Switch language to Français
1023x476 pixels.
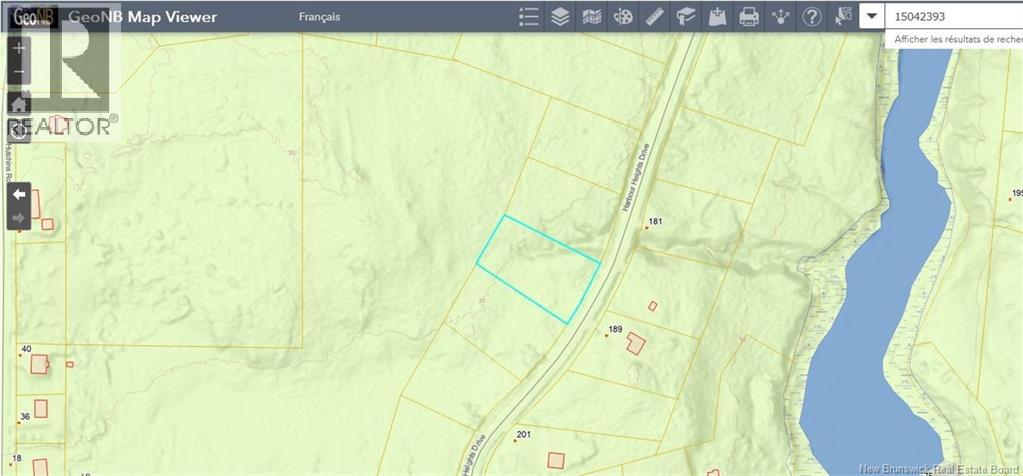pos(319,17)
